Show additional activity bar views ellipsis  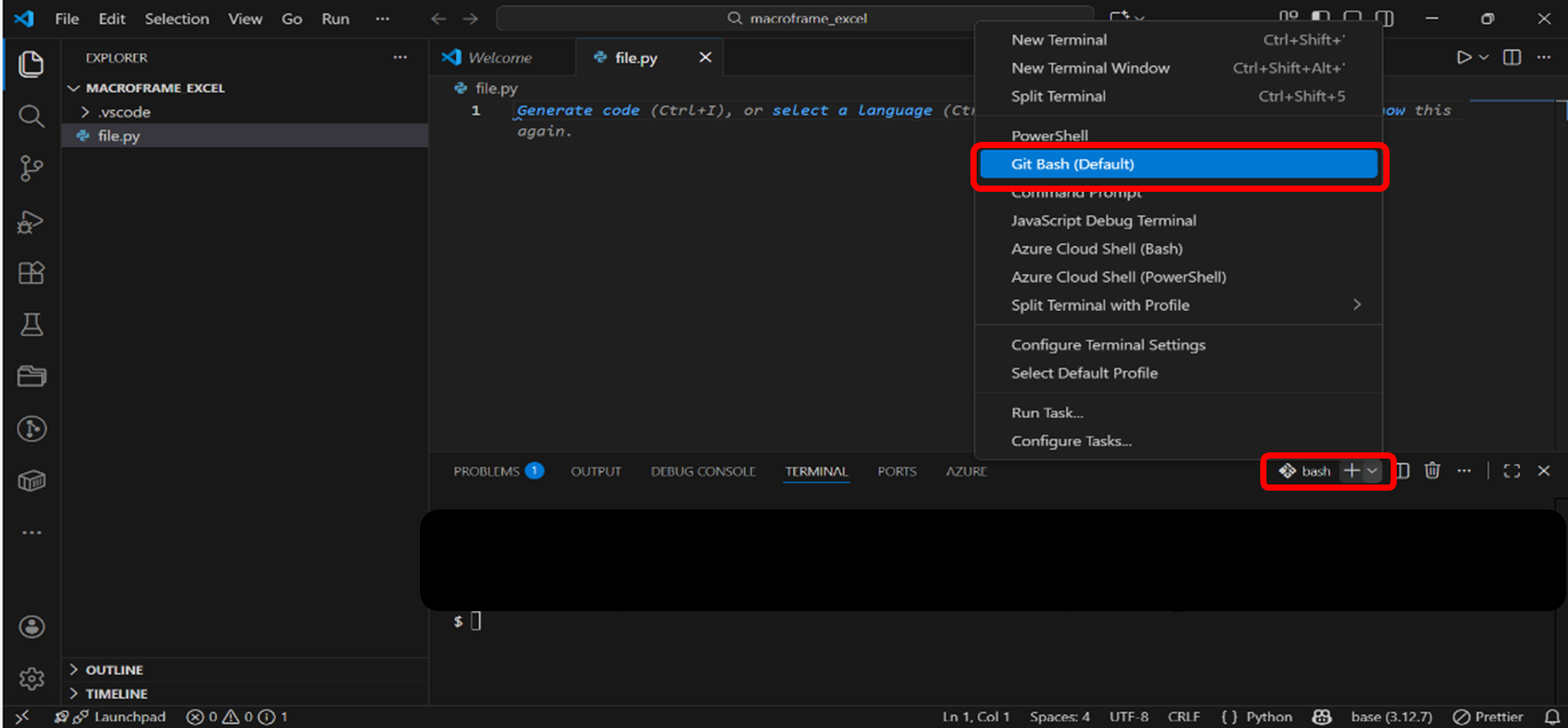(31, 533)
